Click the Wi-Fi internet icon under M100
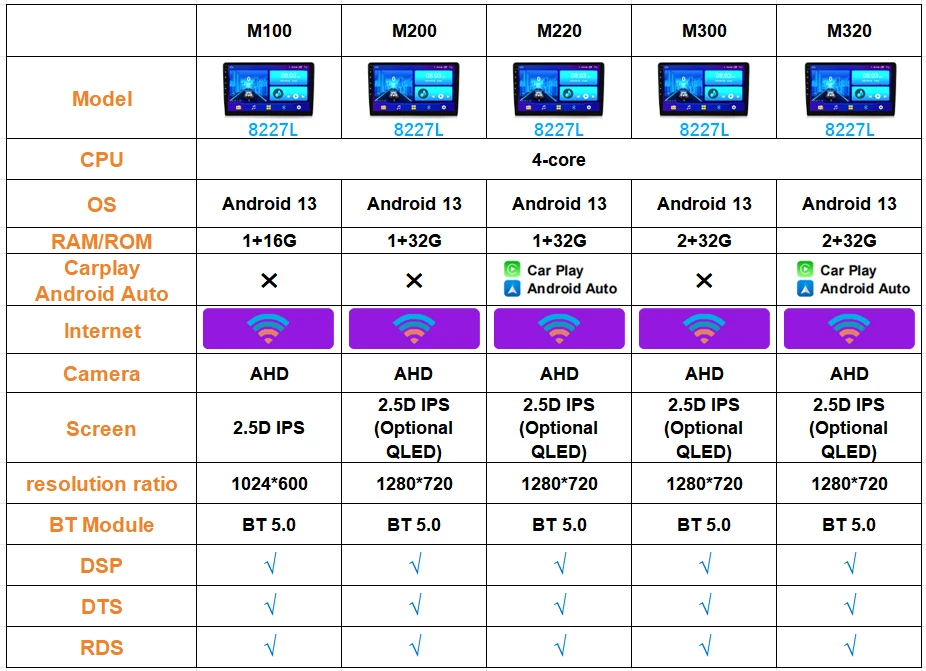 269,329
